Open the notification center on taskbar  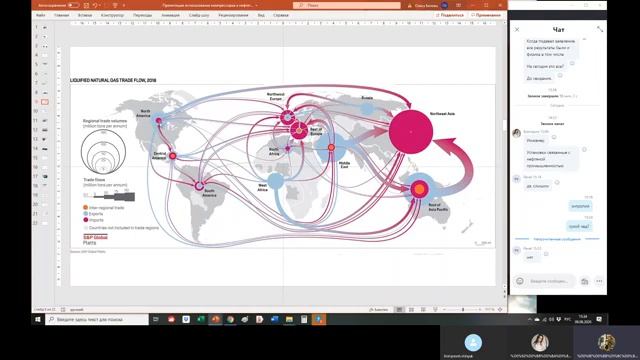599,320
